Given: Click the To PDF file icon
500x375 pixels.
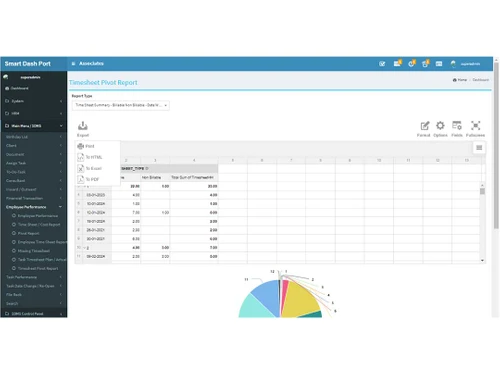Looking at the screenshot, I should click(80, 179).
